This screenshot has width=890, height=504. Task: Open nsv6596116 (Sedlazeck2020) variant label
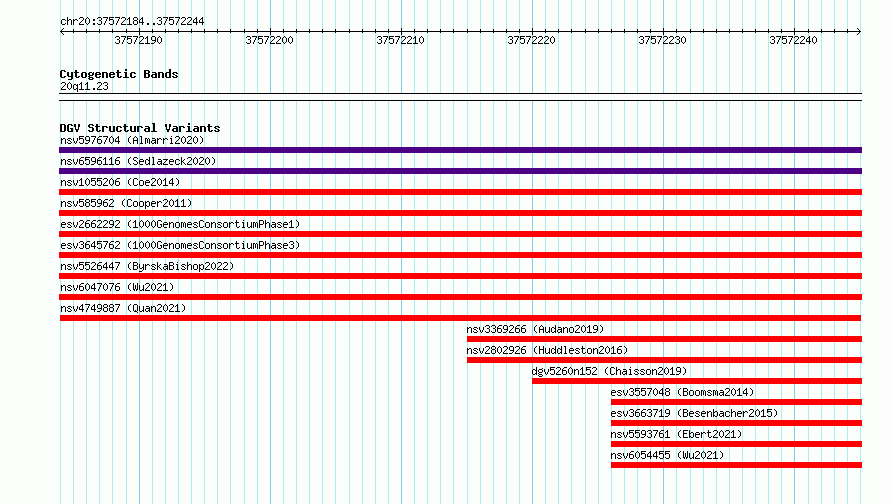[x=138, y=161]
